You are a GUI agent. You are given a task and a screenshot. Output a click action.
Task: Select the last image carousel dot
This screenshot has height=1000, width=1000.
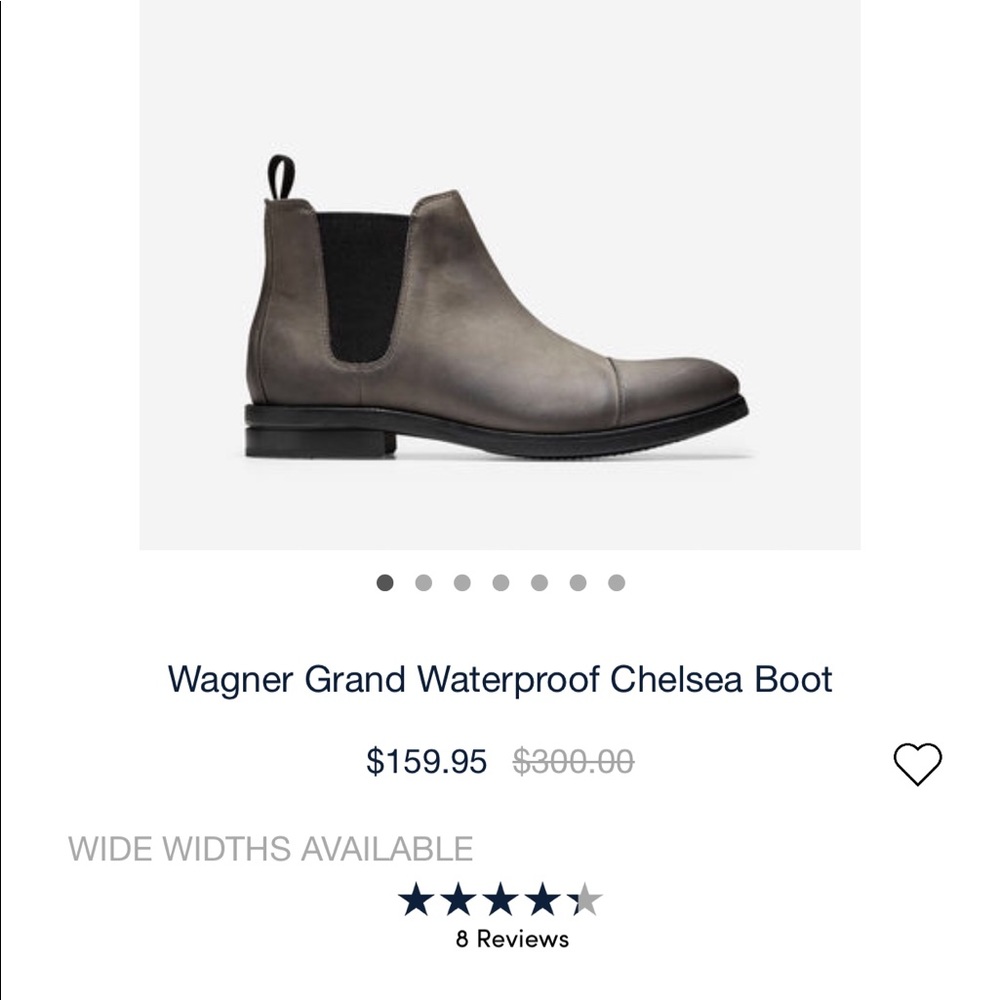(x=616, y=580)
